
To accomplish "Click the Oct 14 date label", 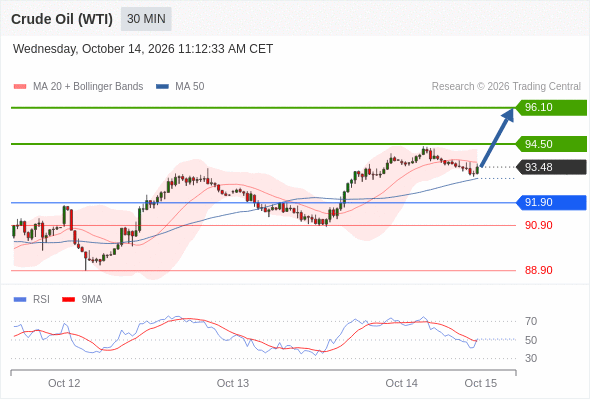I will tap(401, 383).
